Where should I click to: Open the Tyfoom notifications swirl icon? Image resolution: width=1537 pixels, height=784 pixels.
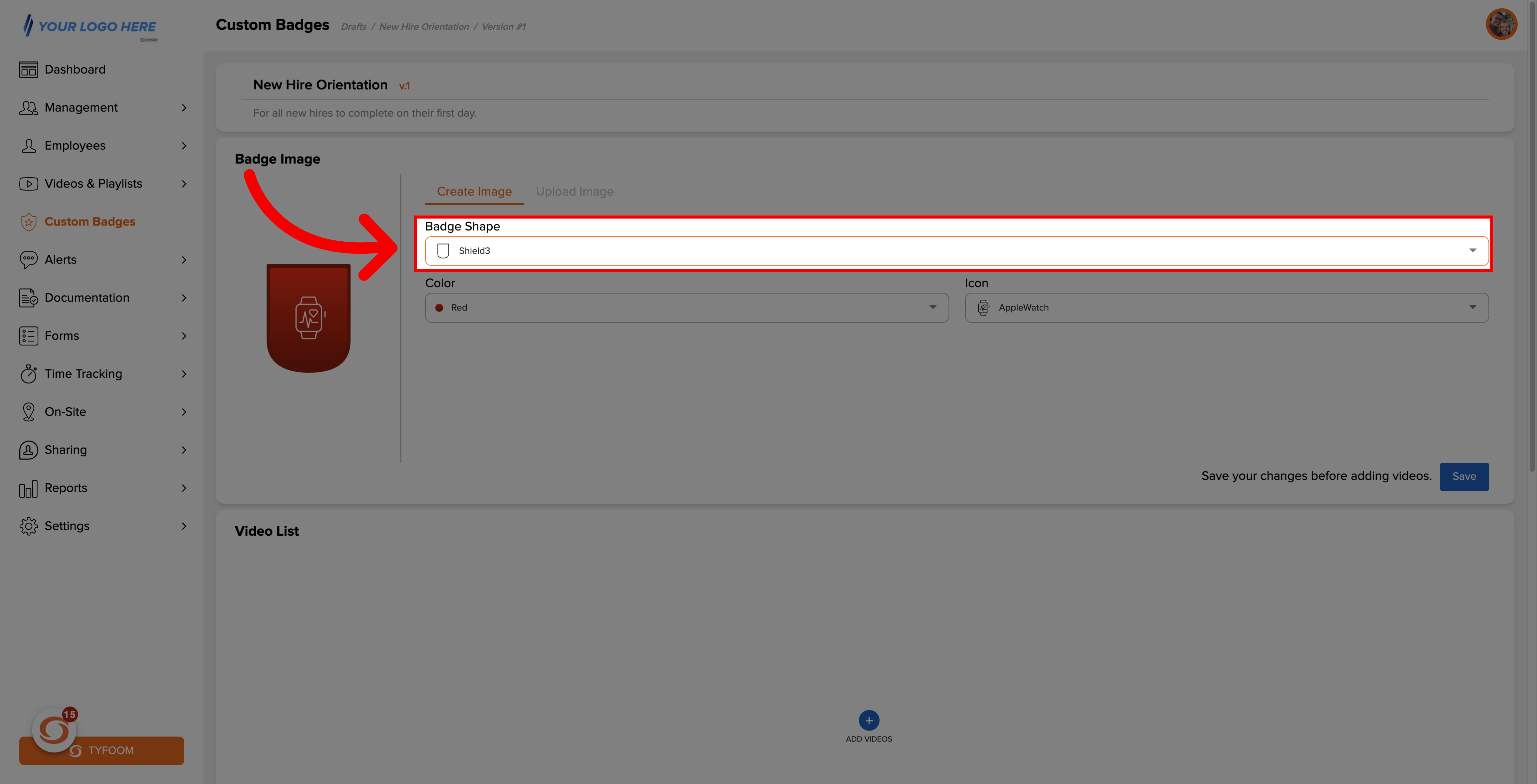pos(54,730)
